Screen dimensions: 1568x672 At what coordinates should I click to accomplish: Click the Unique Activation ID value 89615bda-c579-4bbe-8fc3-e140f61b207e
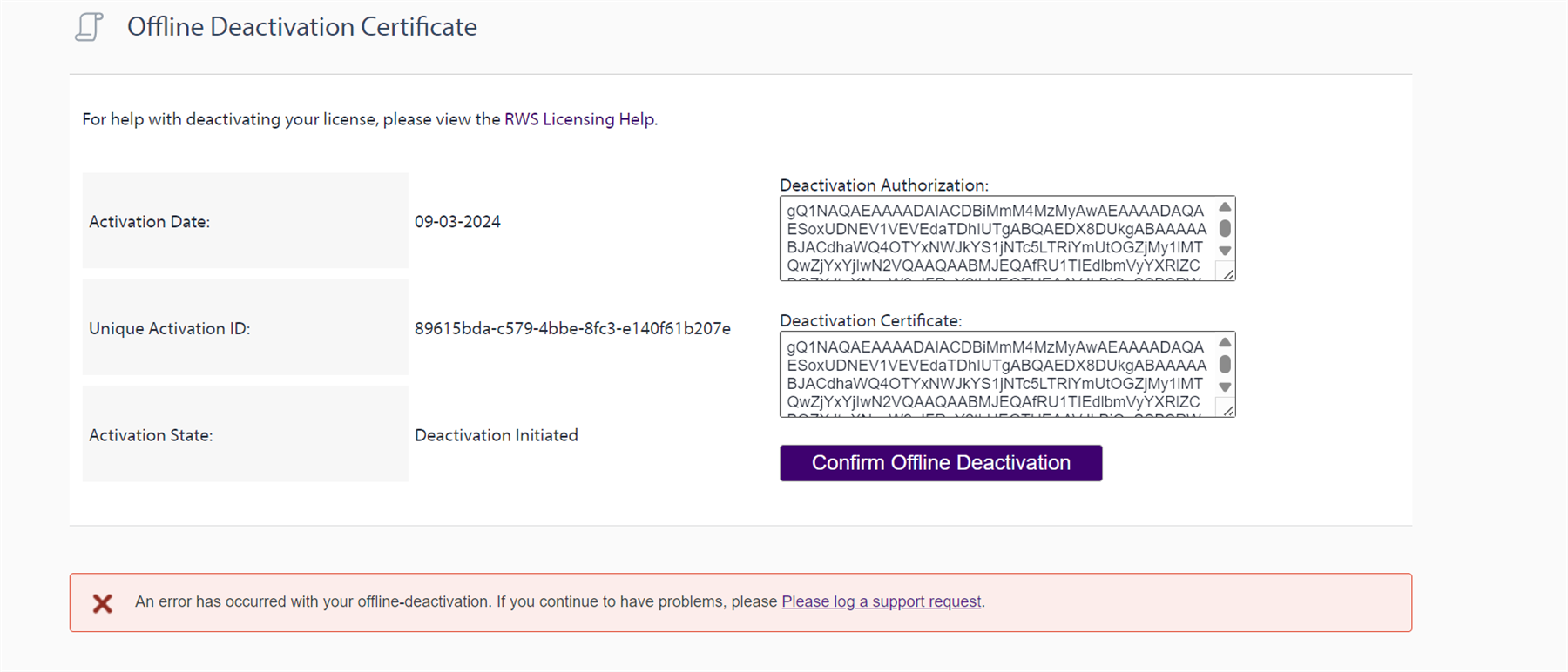(572, 328)
